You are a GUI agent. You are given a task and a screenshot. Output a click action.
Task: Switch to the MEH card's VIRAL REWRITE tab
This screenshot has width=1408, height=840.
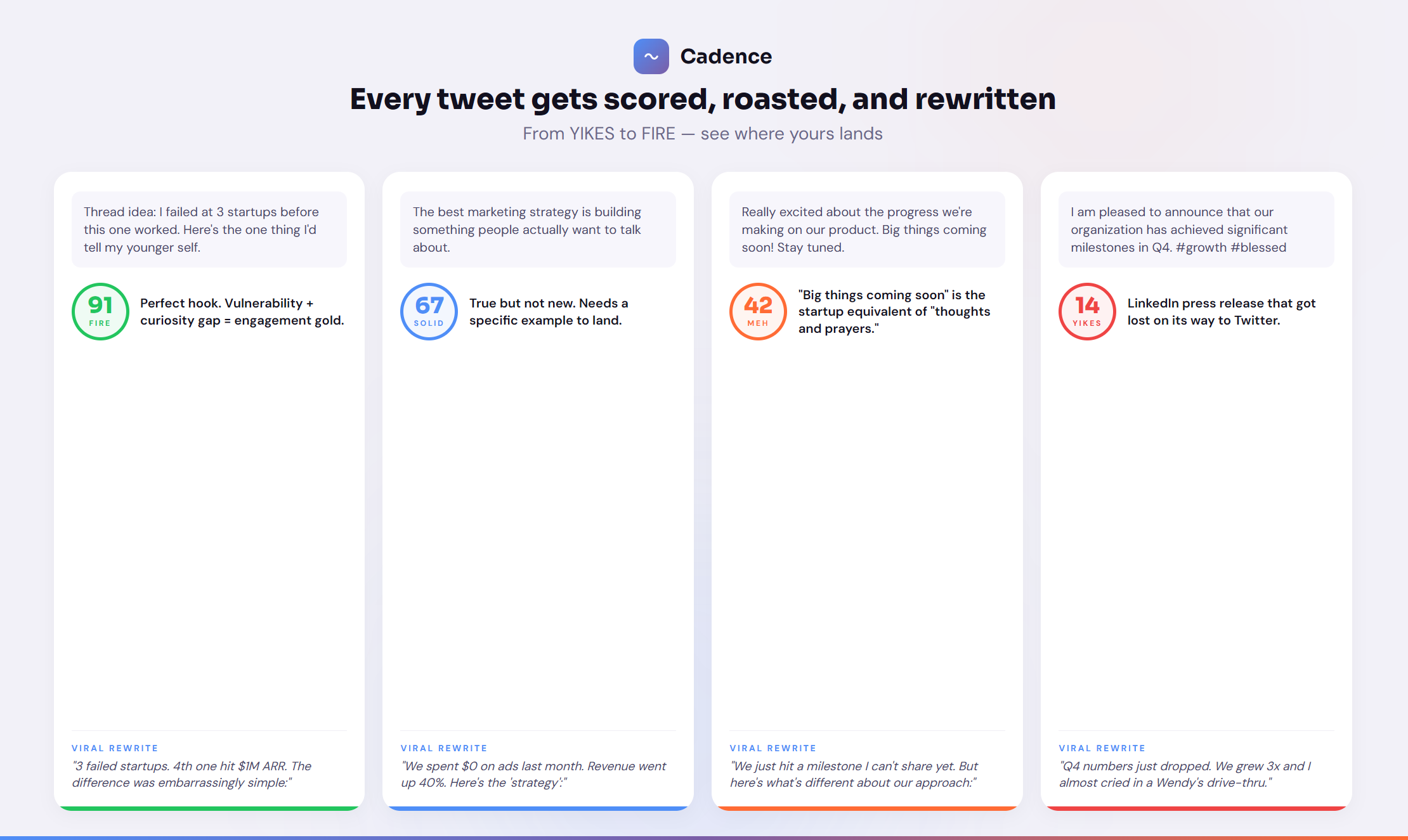(x=774, y=748)
